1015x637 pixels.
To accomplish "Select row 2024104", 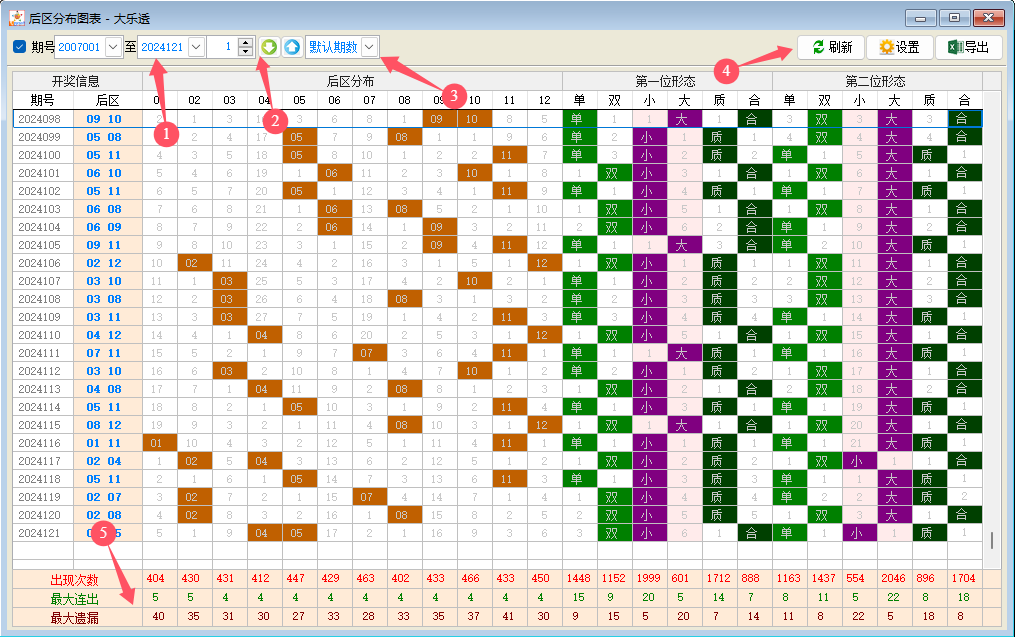I will 497,227.
